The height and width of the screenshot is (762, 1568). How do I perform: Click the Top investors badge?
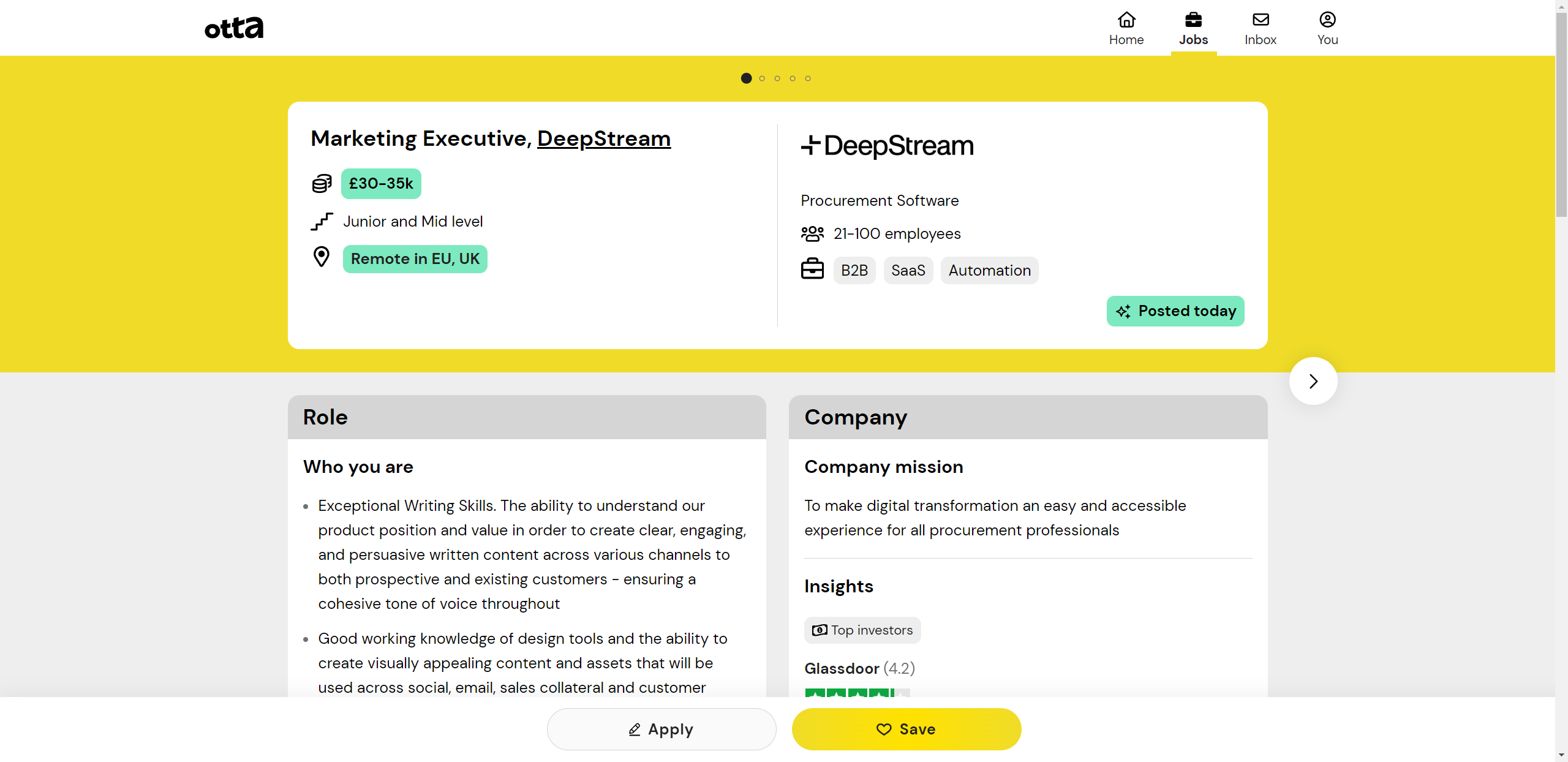[x=862, y=630]
